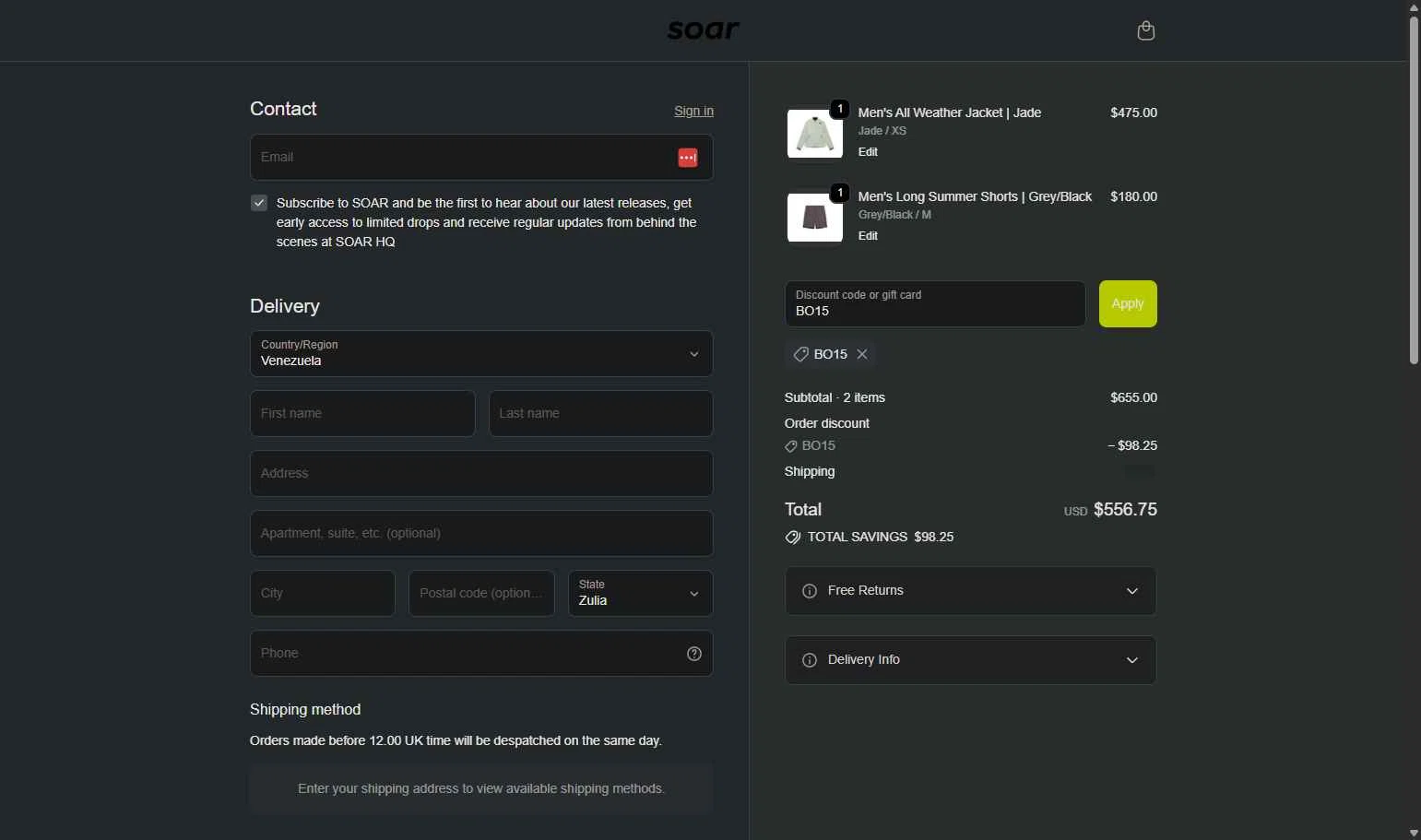Click quantity badge on the Shorts thumbnail
The height and width of the screenshot is (840, 1421).
[x=840, y=193]
